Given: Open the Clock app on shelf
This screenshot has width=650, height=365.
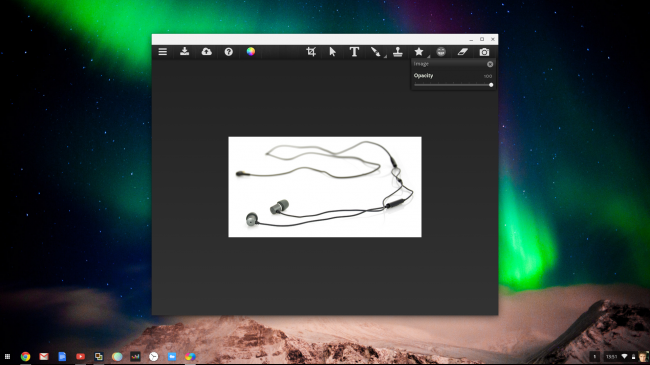Looking at the screenshot, I should click(153, 357).
